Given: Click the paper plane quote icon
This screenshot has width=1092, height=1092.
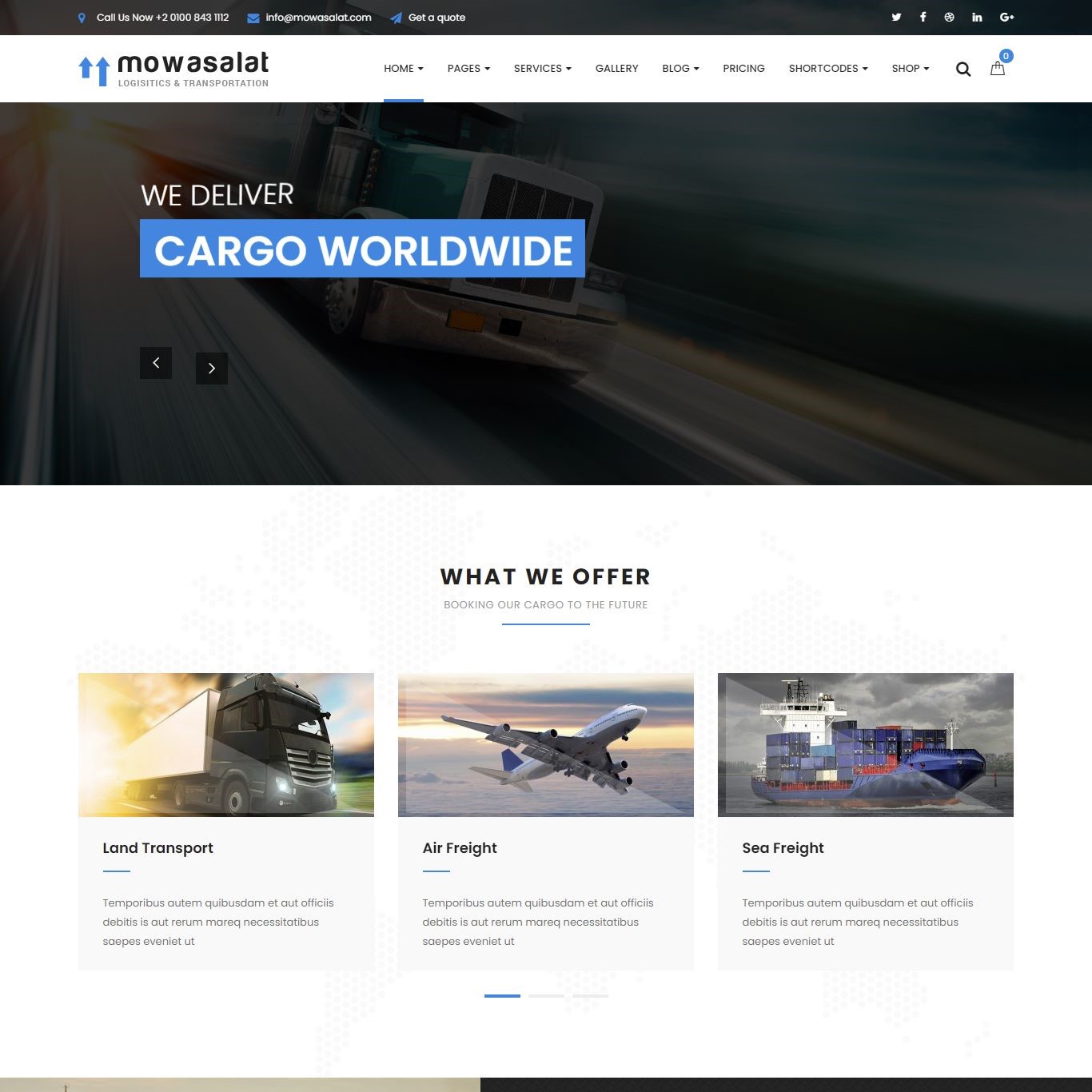Looking at the screenshot, I should pos(396,18).
